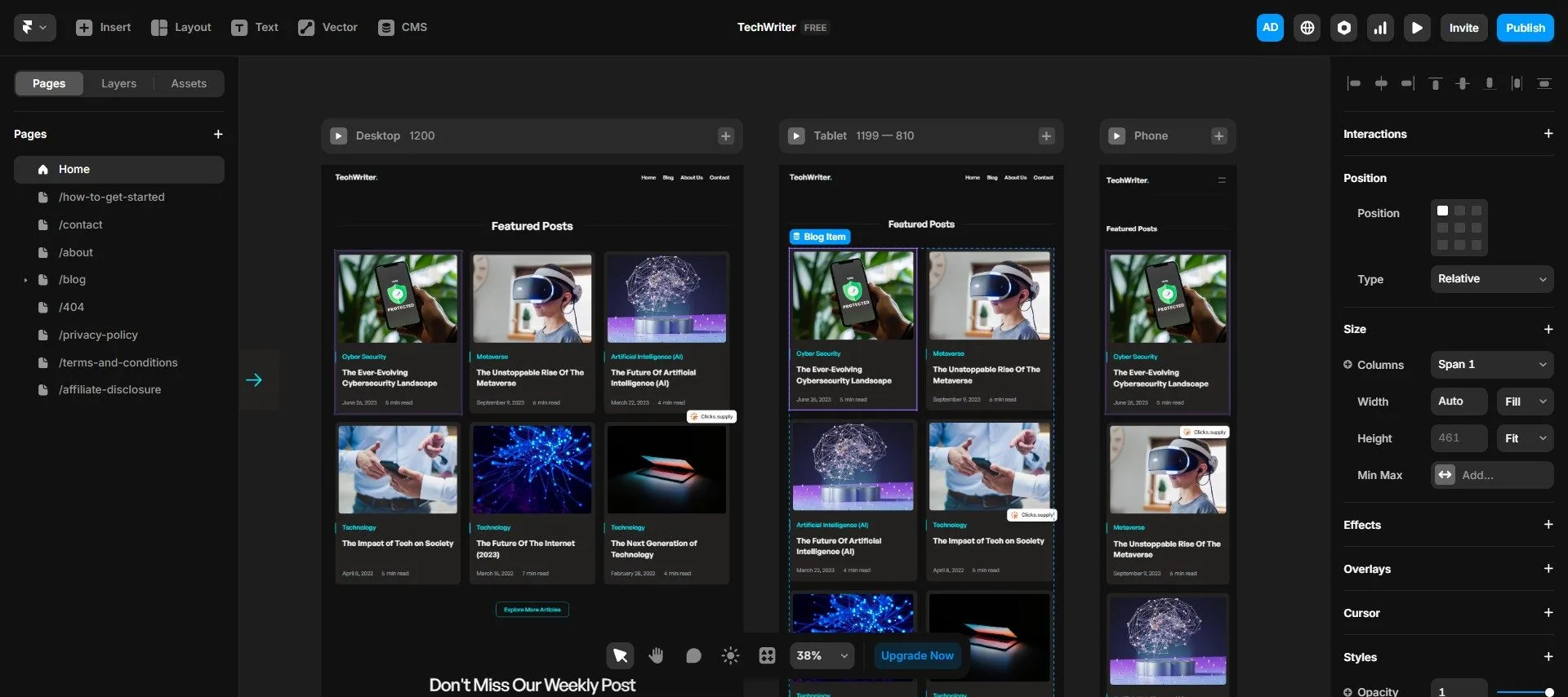The height and width of the screenshot is (697, 1568).
Task: Distribute selection horizontally
Action: (x=1517, y=83)
